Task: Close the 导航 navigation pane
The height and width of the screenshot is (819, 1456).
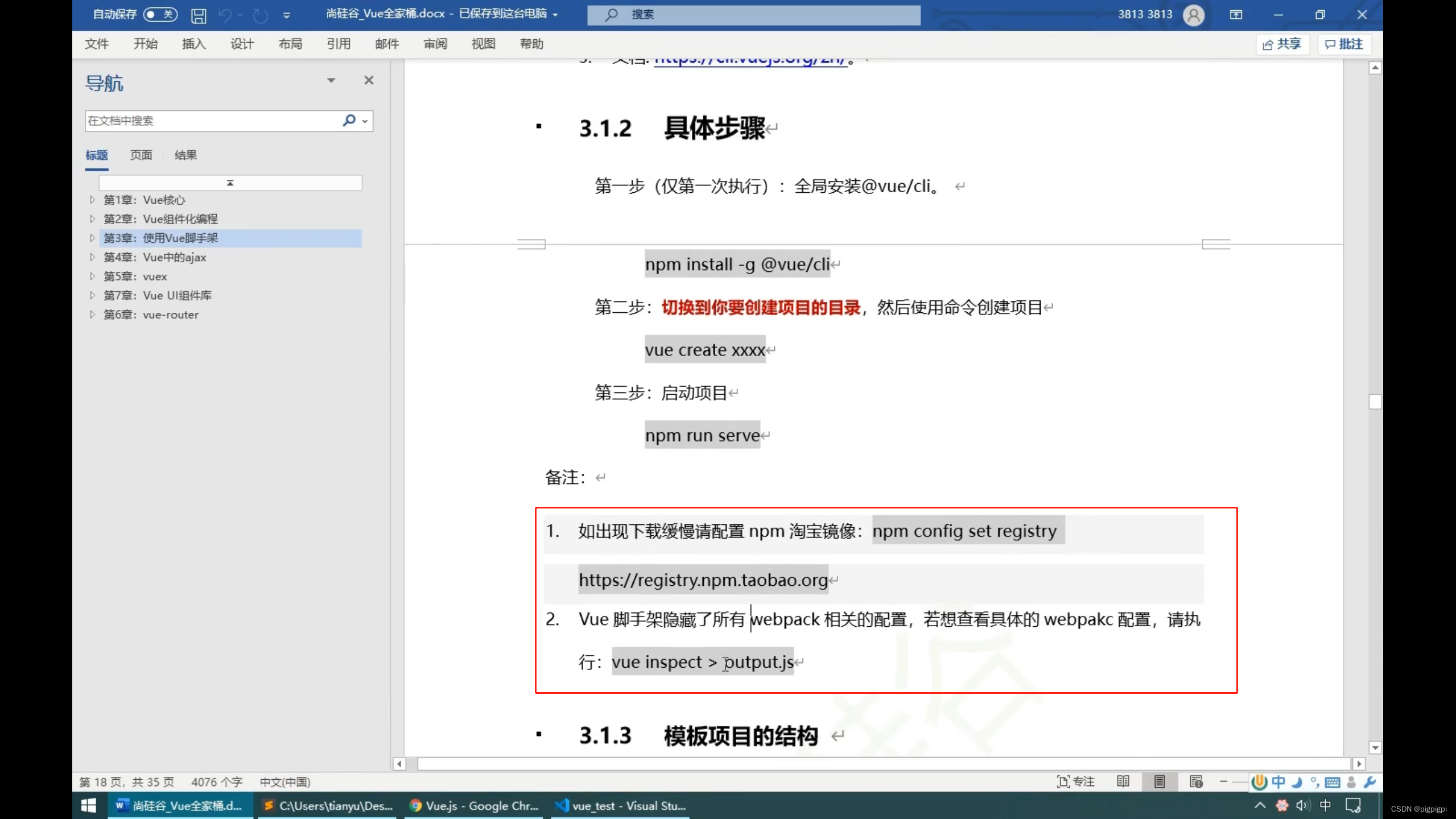Action: click(x=369, y=80)
